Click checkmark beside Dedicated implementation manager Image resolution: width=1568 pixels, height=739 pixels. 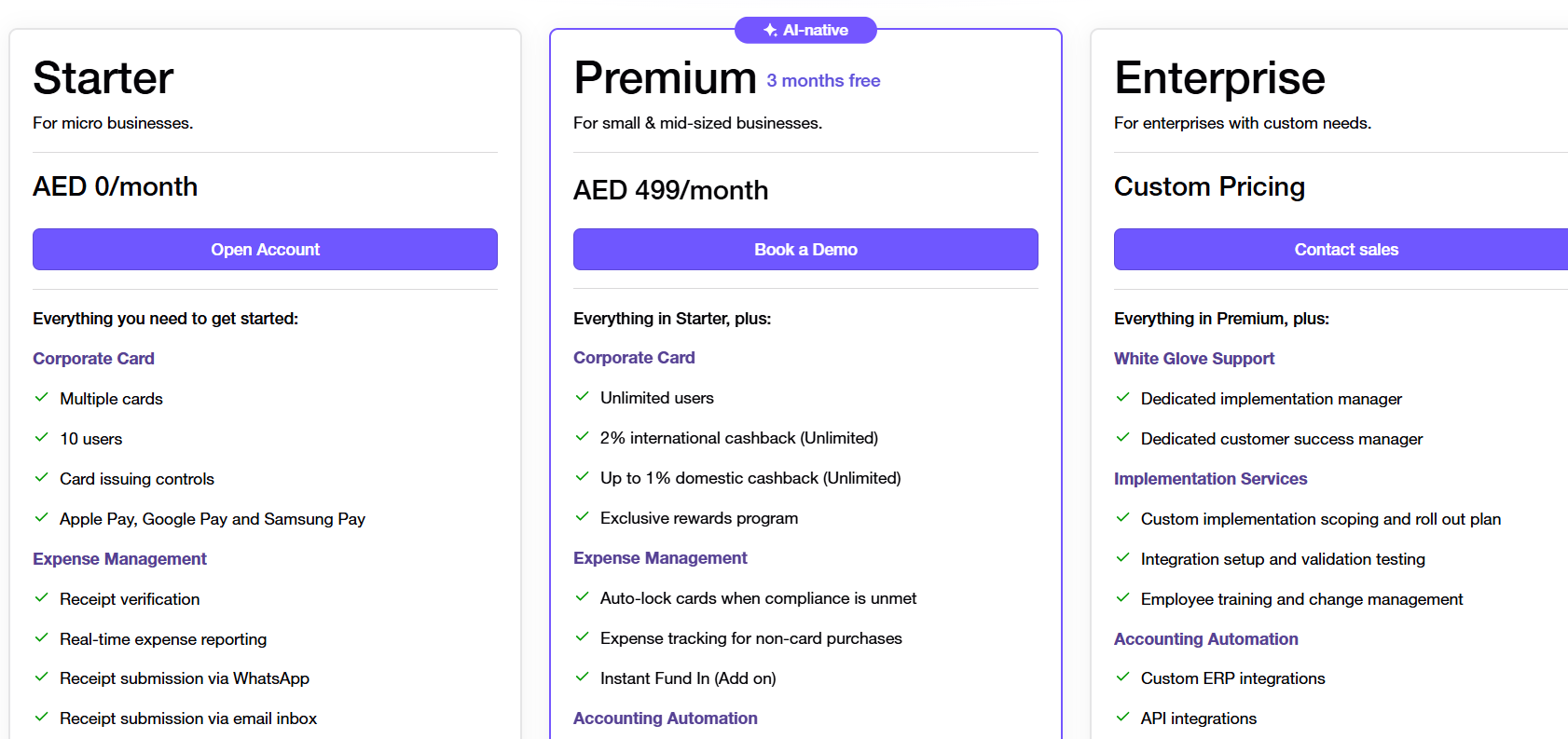[x=1122, y=397]
